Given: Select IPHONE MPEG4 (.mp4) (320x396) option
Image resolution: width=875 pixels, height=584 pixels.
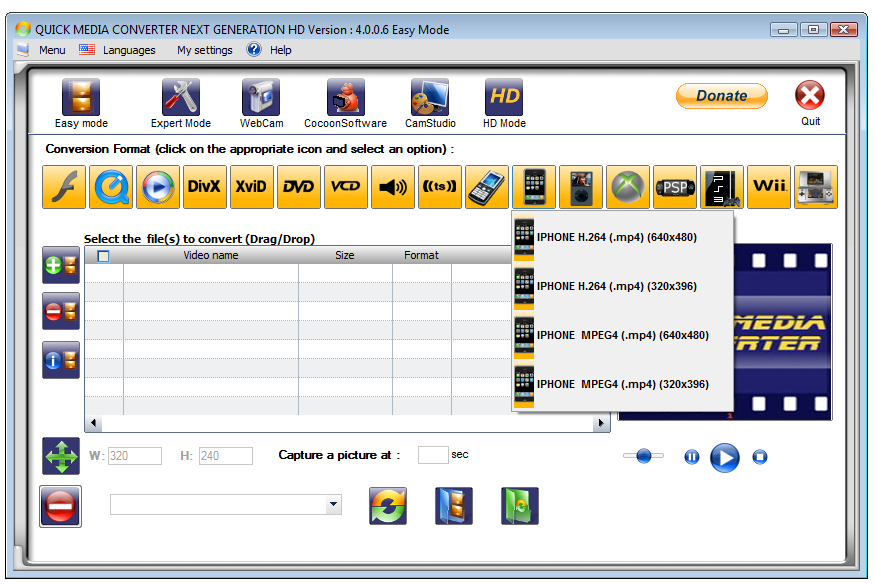Looking at the screenshot, I should (622, 384).
